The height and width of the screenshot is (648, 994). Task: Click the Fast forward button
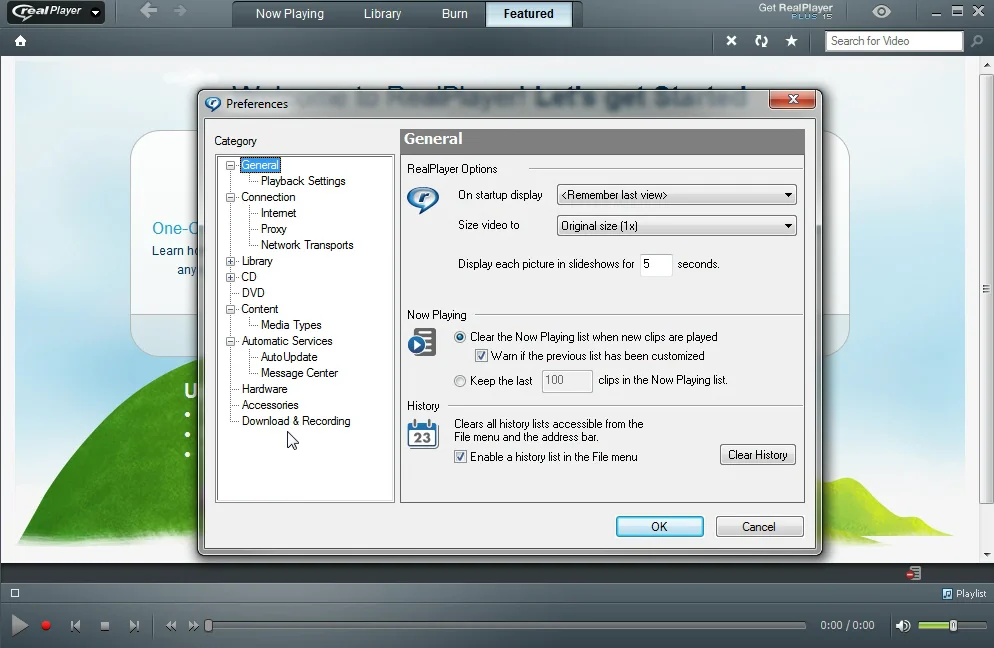click(x=193, y=626)
